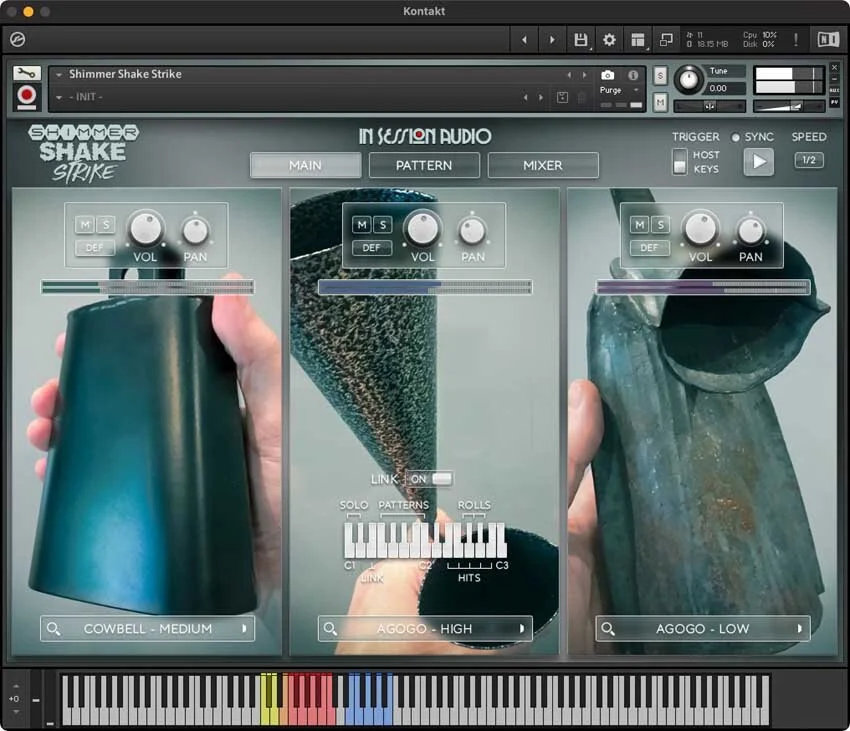Click the save snapshot icon beside INIT
This screenshot has height=731, width=850.
(562, 97)
